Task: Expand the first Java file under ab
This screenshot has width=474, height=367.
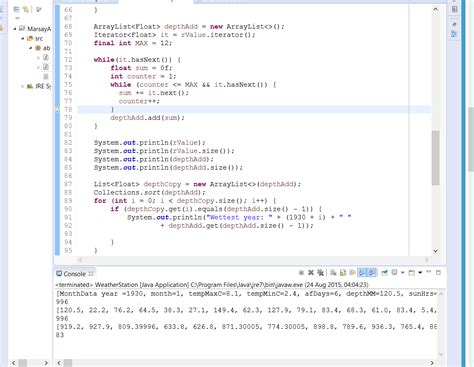Action: [x=38, y=58]
